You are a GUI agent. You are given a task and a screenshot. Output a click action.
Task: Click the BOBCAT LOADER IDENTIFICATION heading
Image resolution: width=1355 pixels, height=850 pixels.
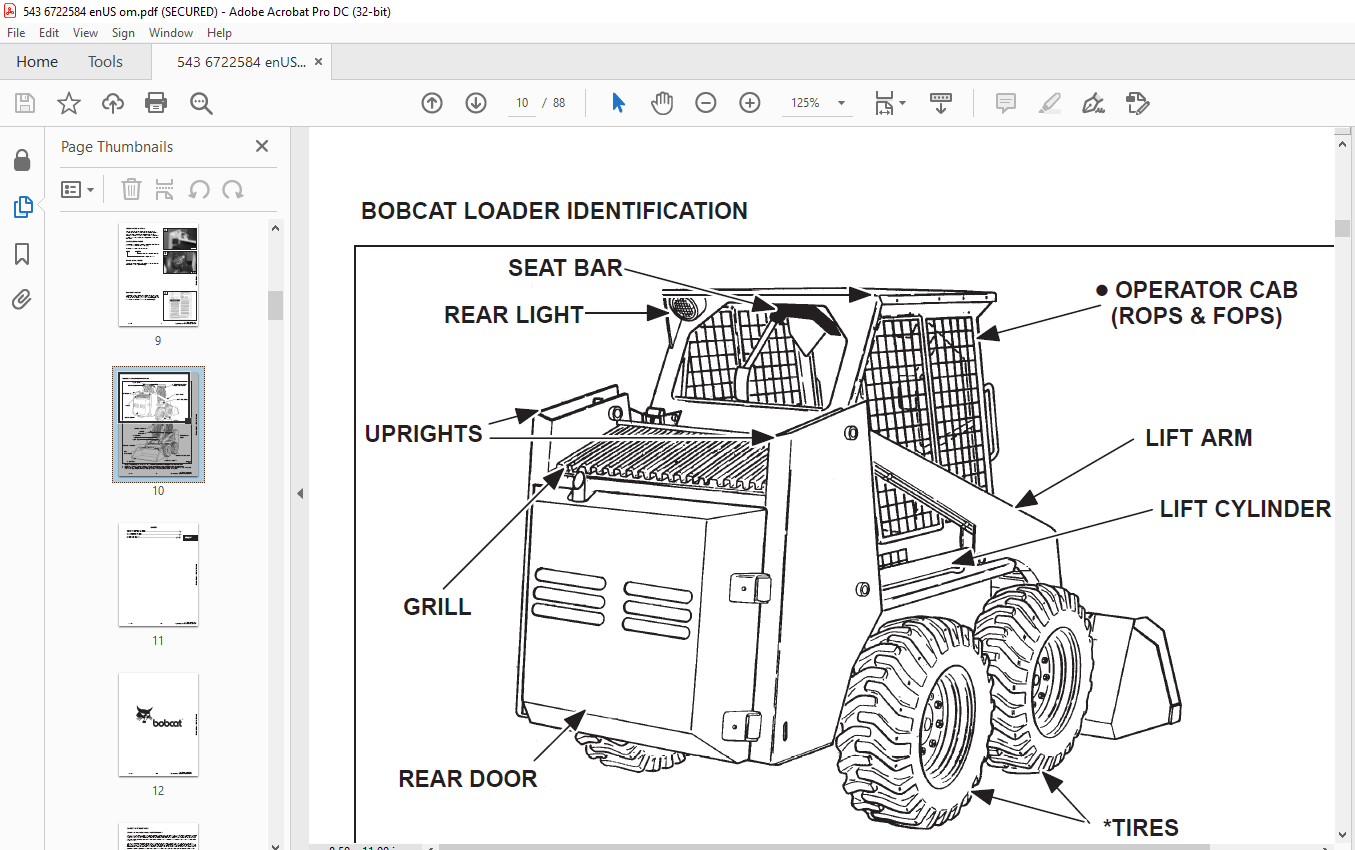[x=554, y=211]
